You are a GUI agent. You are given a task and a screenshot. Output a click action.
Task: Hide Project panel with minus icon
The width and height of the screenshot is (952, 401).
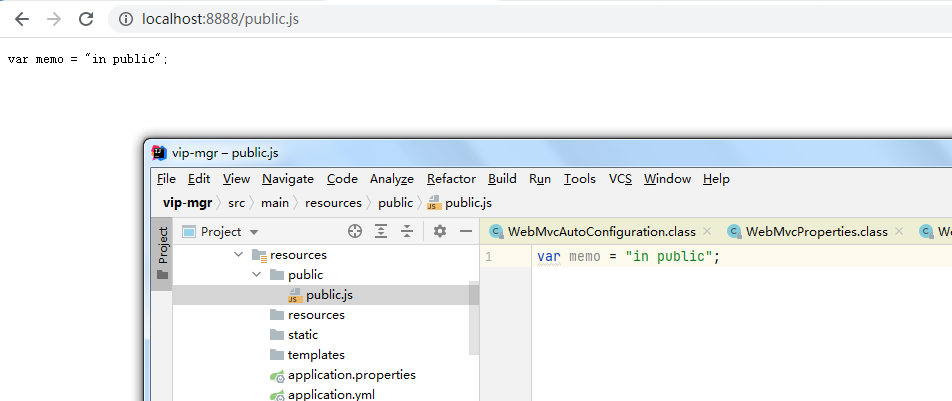click(466, 231)
